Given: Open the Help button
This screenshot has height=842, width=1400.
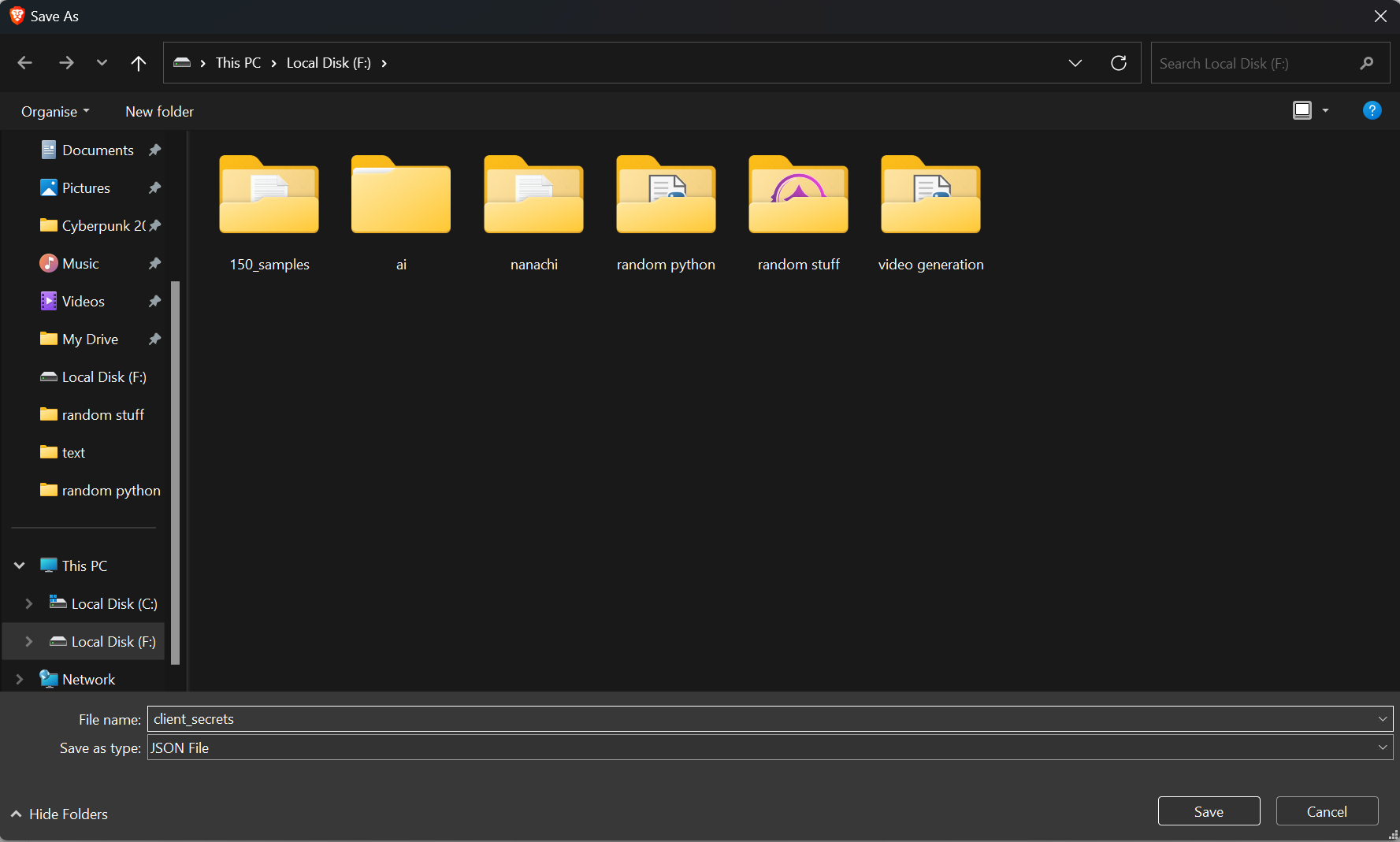Looking at the screenshot, I should [1372, 110].
